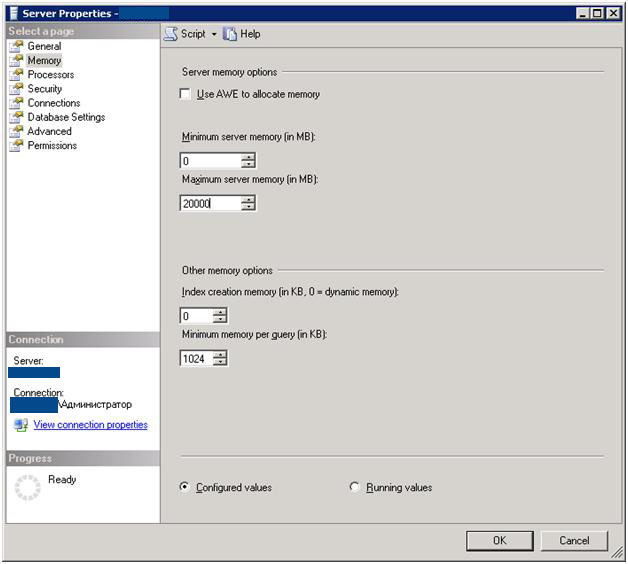The height and width of the screenshot is (564, 628).
Task: Select the Running values radio button
Action: point(355,487)
